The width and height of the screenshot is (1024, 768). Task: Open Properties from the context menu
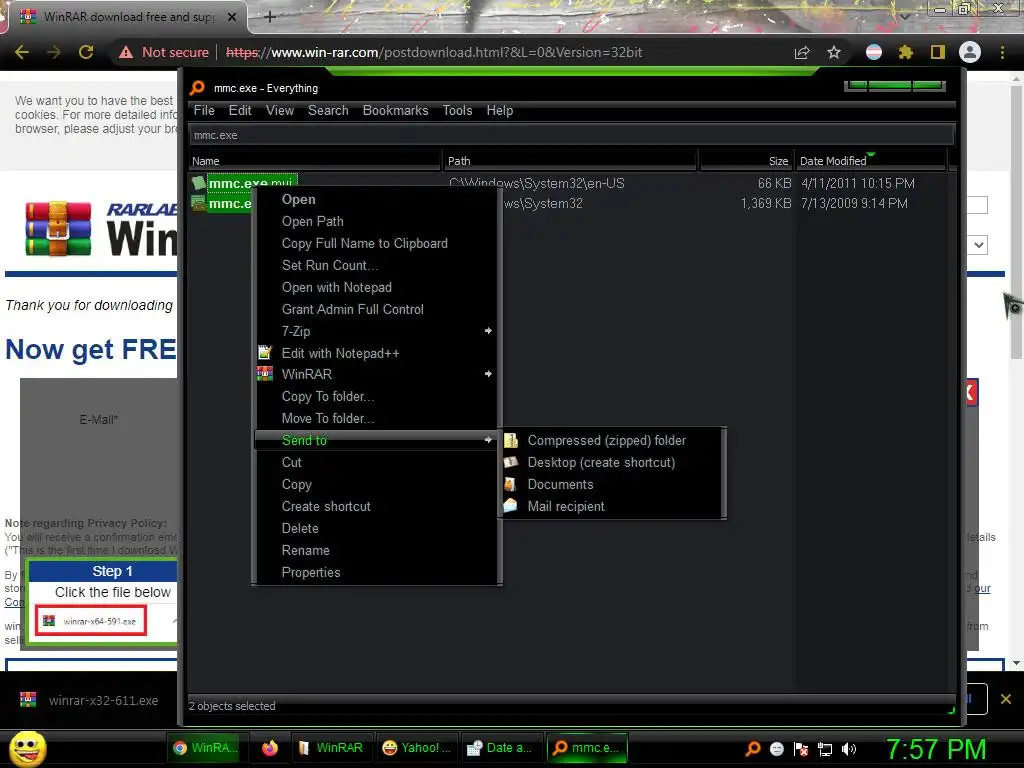(x=376, y=572)
